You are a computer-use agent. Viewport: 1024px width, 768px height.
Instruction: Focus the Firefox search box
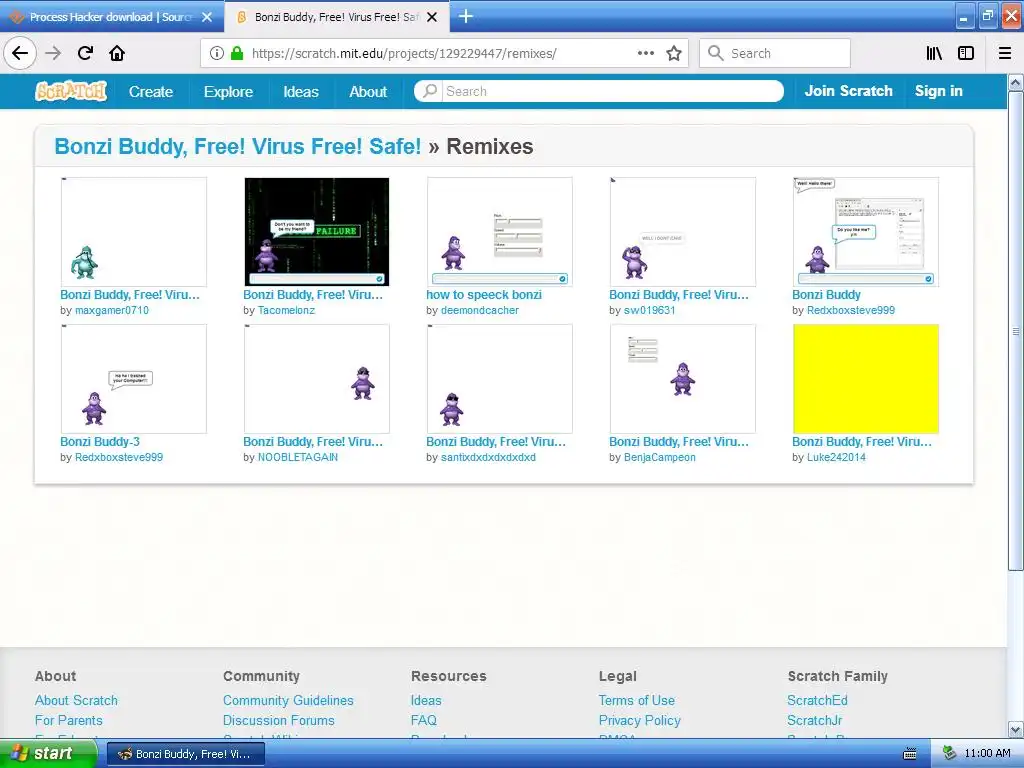coord(775,54)
